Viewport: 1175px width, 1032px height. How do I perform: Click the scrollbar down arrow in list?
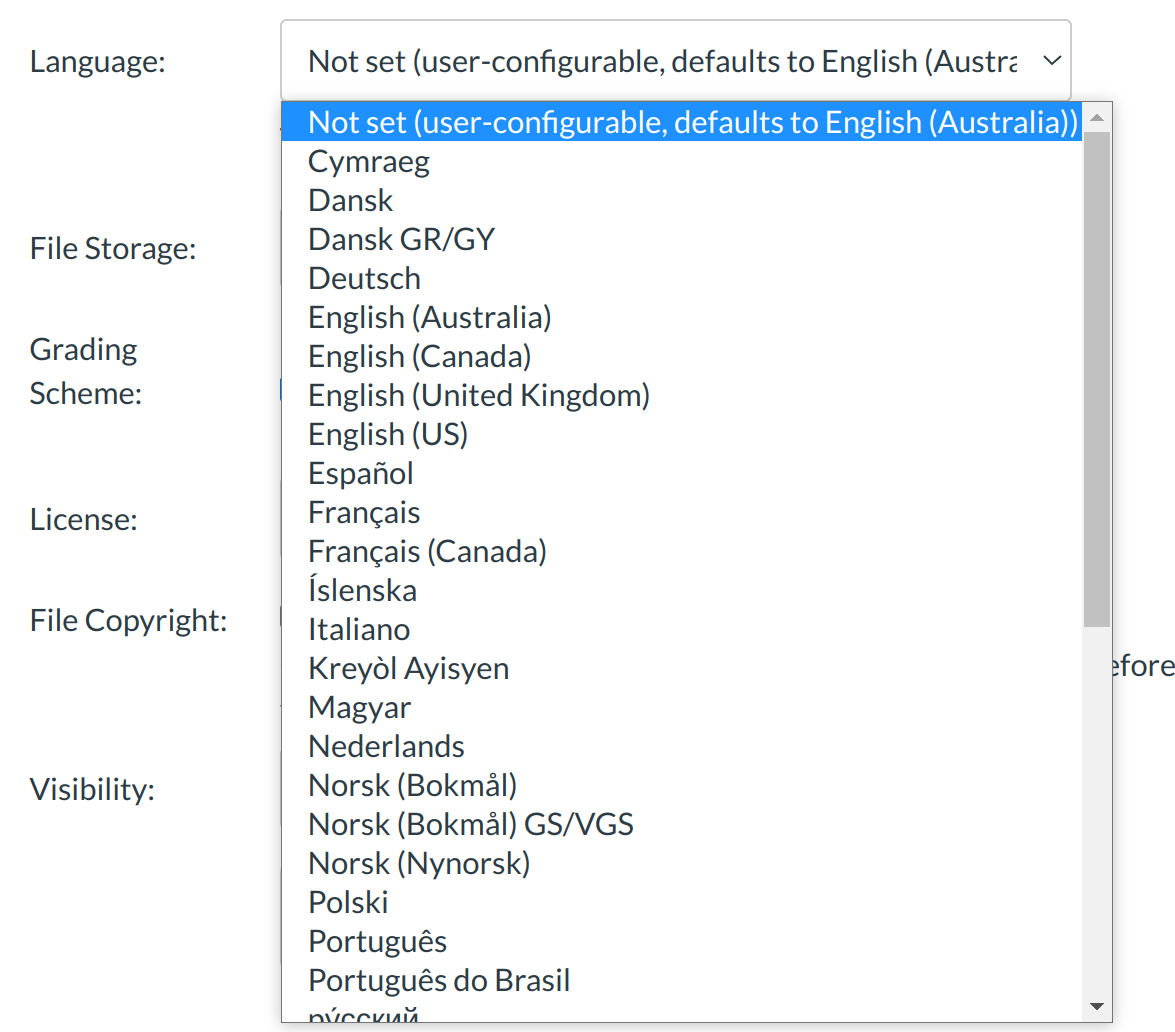click(1097, 1006)
